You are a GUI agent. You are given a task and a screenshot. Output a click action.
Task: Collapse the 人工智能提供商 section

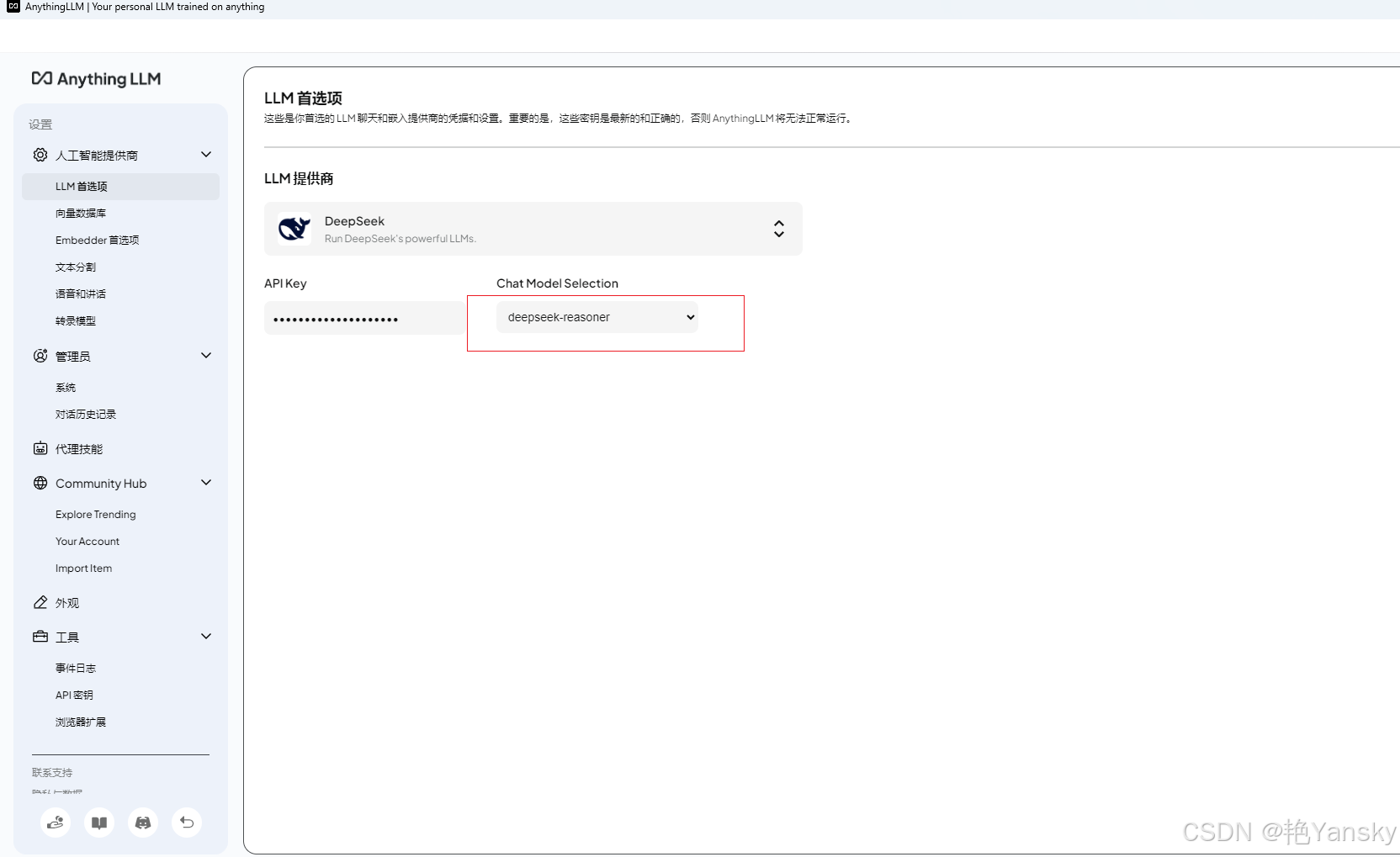coord(205,154)
